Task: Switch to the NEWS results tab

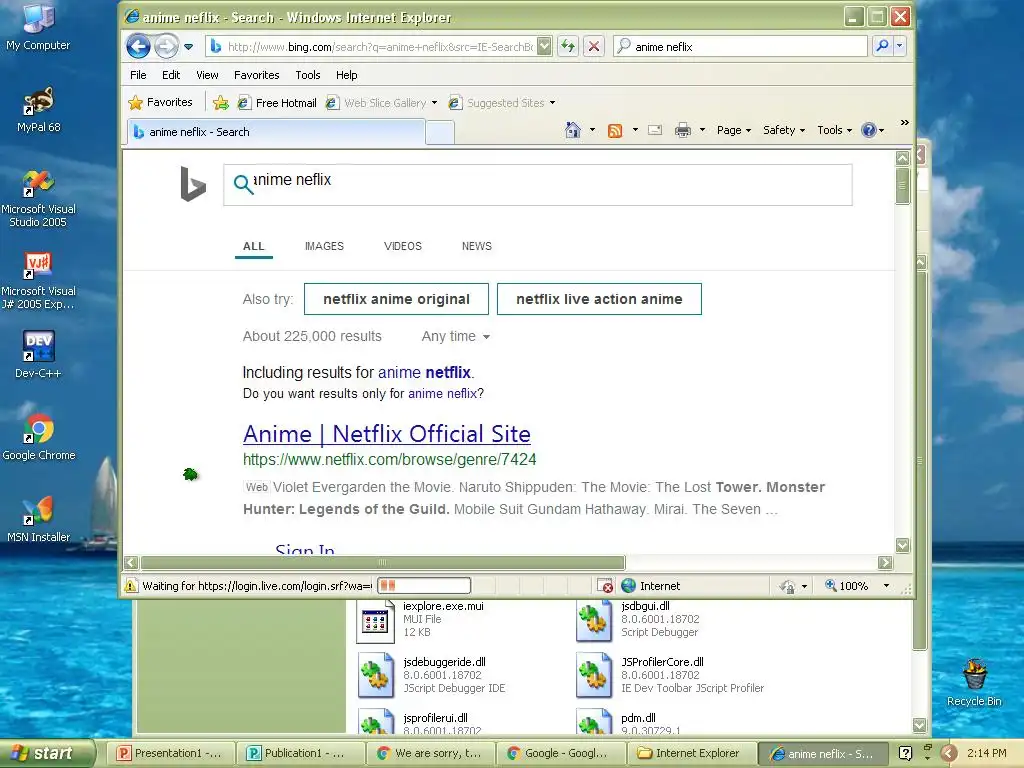Action: [477, 246]
